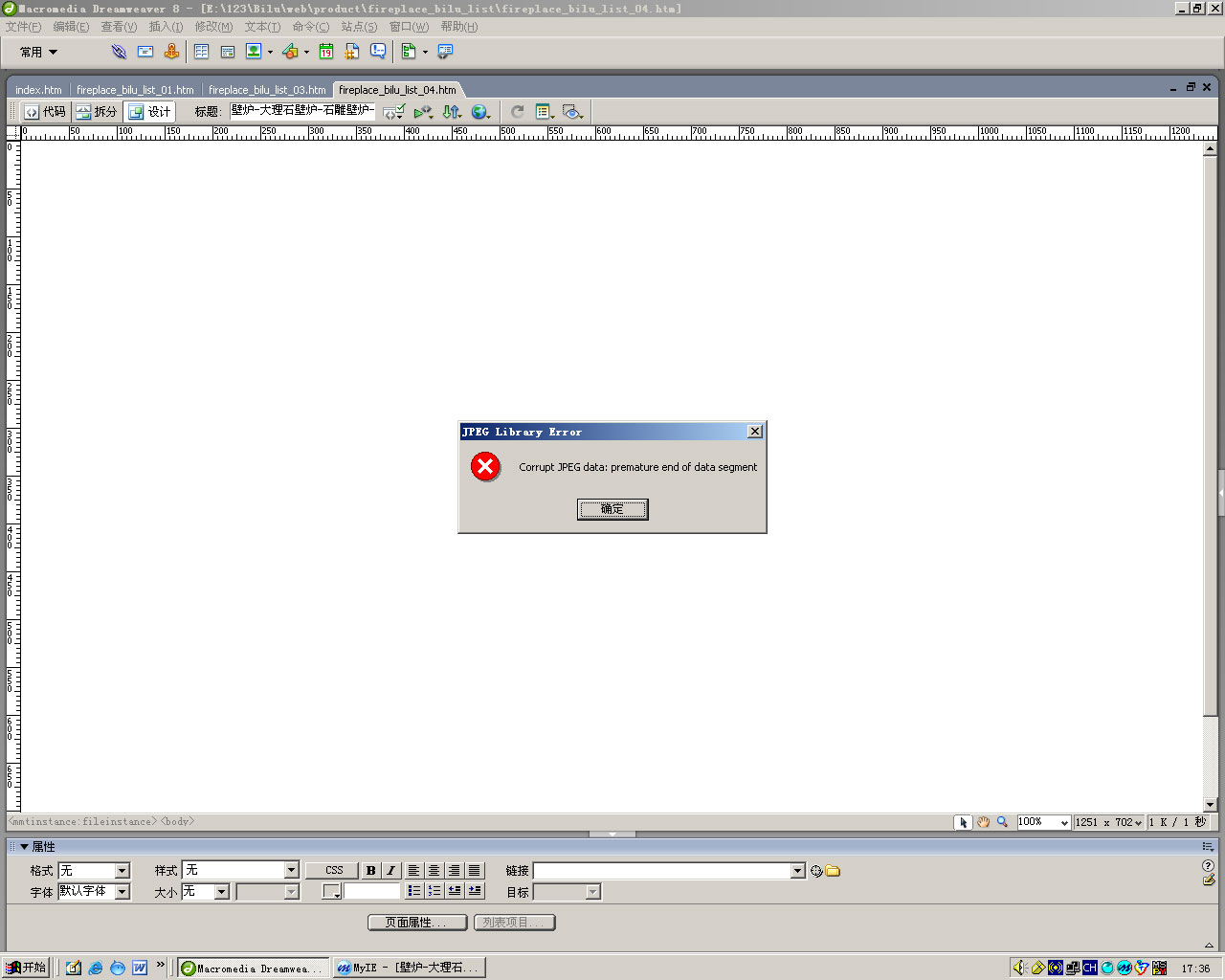This screenshot has height=980, width=1225.
Task: Click the File Management arrows icon
Action: click(x=451, y=112)
